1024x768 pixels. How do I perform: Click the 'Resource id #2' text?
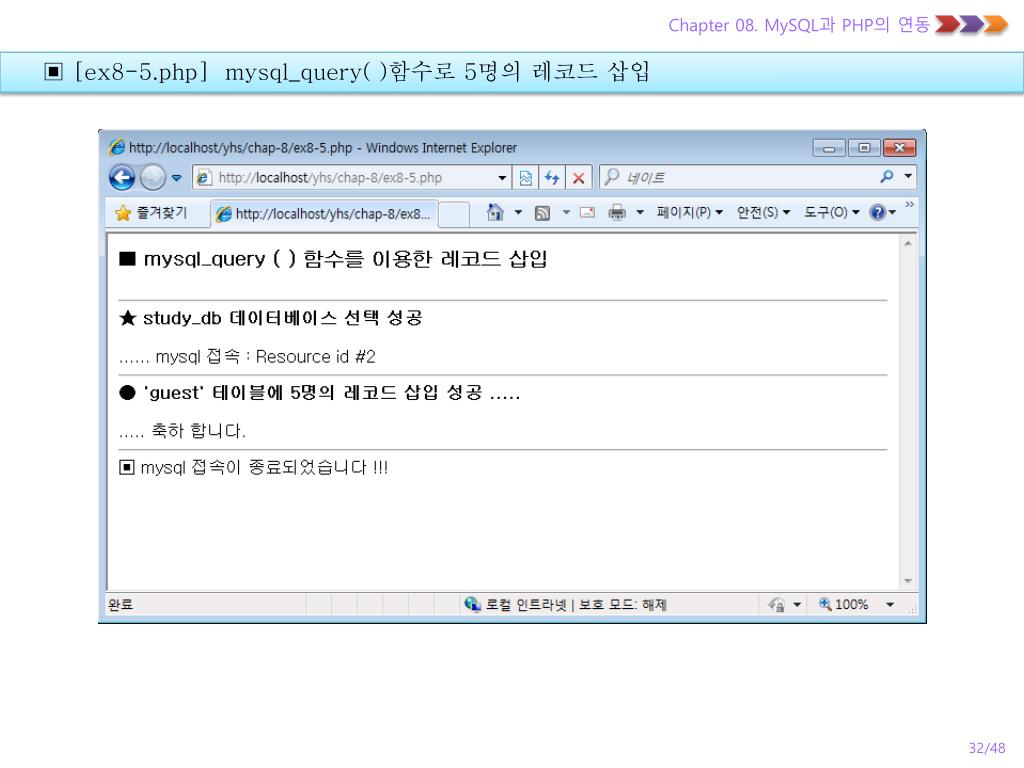coord(315,357)
